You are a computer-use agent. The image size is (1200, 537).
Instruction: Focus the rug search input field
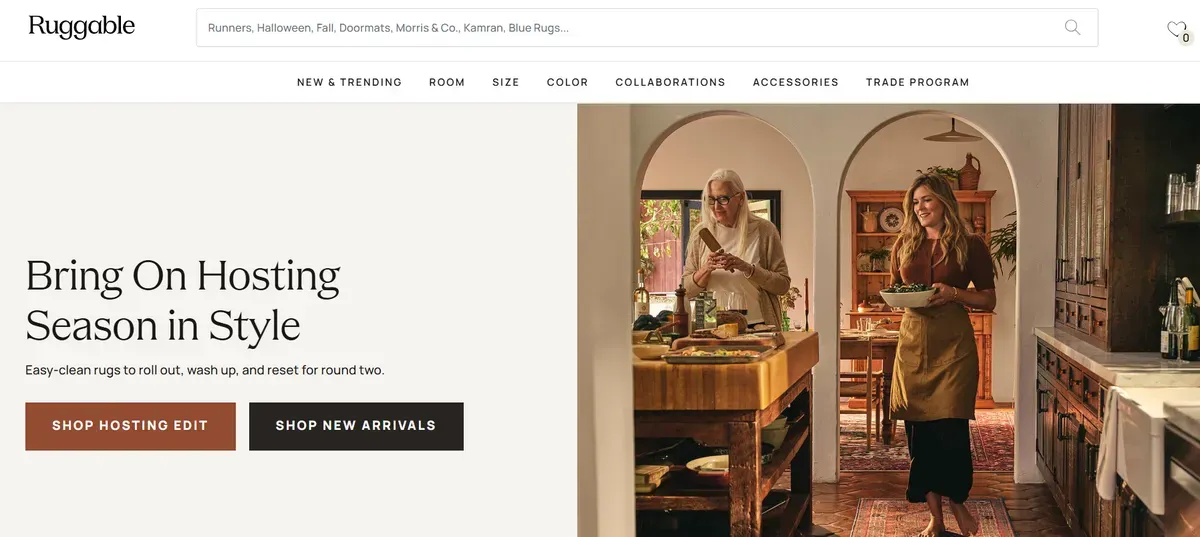630,28
